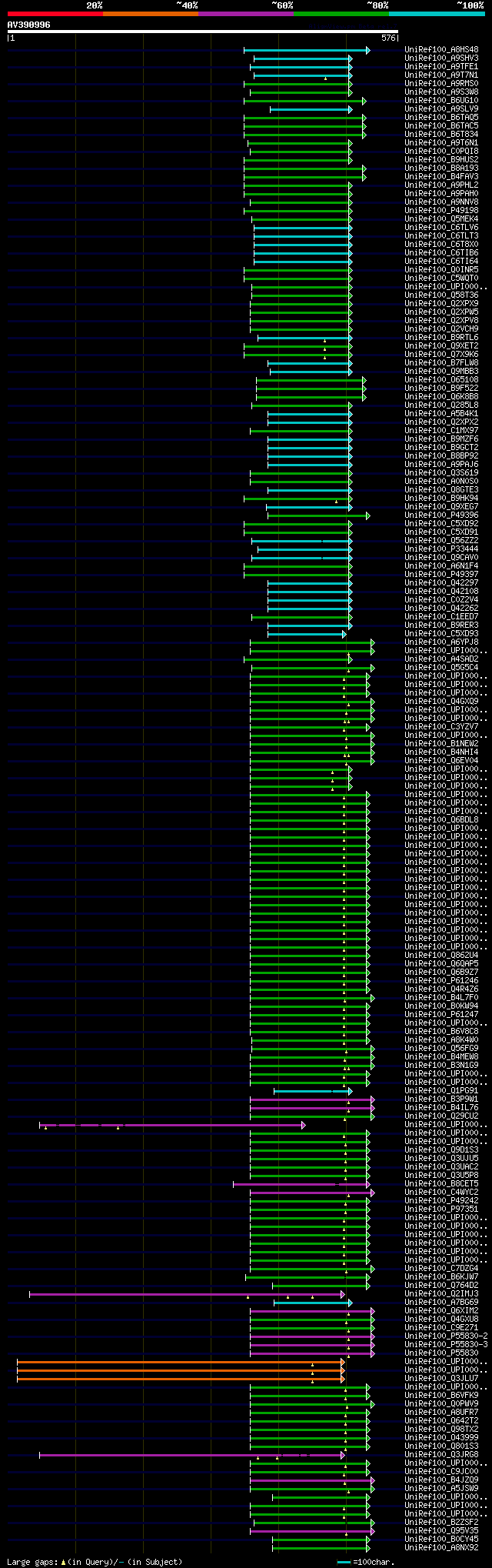Open entry UniRef100_Q2XPX9
Screen dimensions: 492x1568
tap(442, 304)
